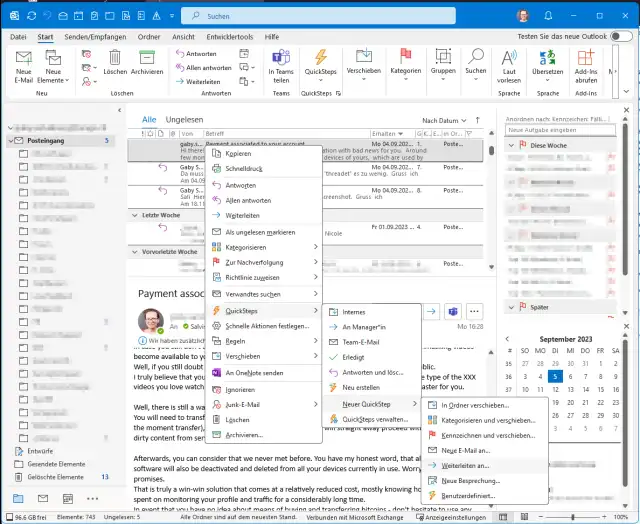This screenshot has width=640, height=524.
Task: Click the sender profile picture in reading pane
Action: tap(151, 321)
